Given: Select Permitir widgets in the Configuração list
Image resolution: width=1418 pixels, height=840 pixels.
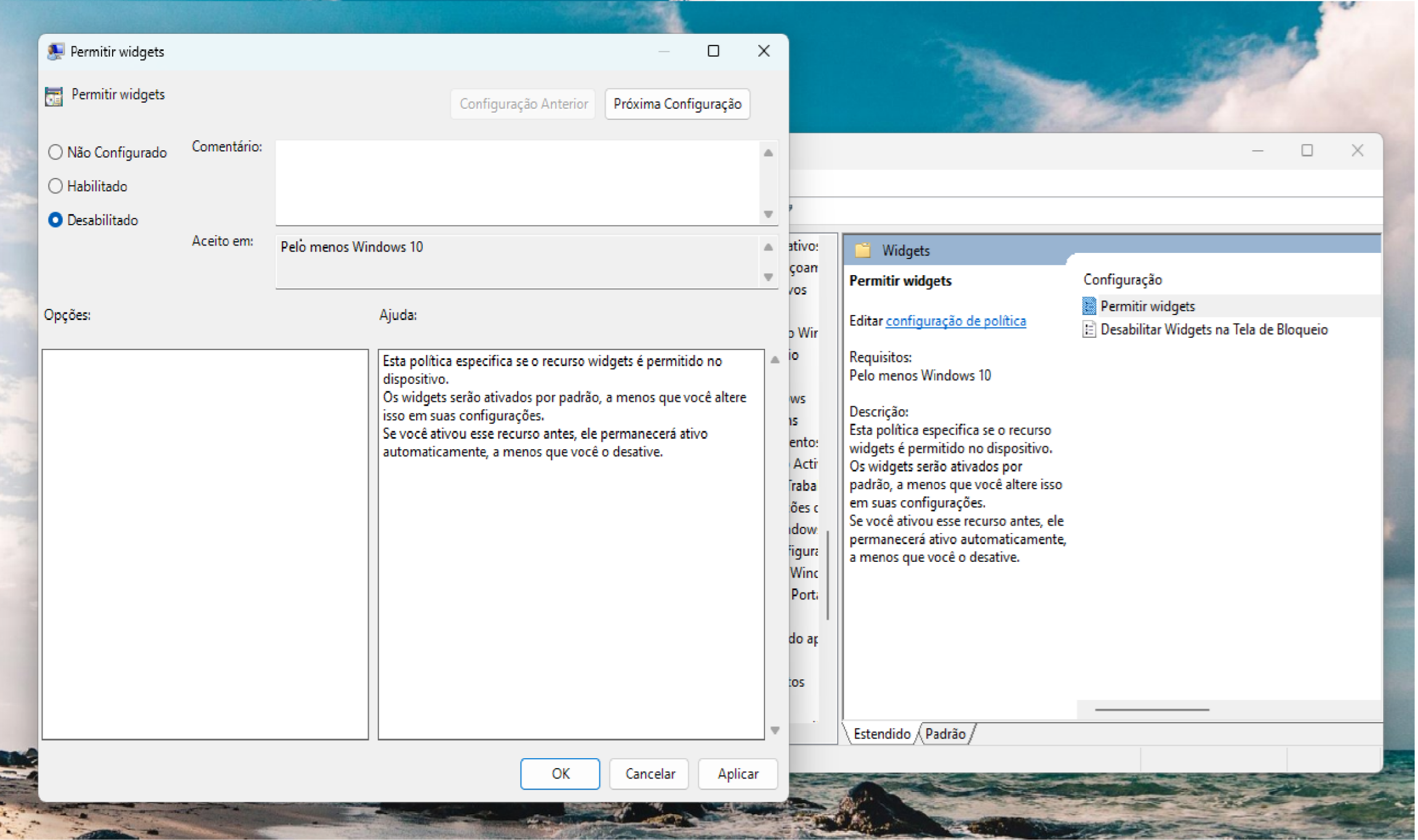Looking at the screenshot, I should click(x=1147, y=306).
